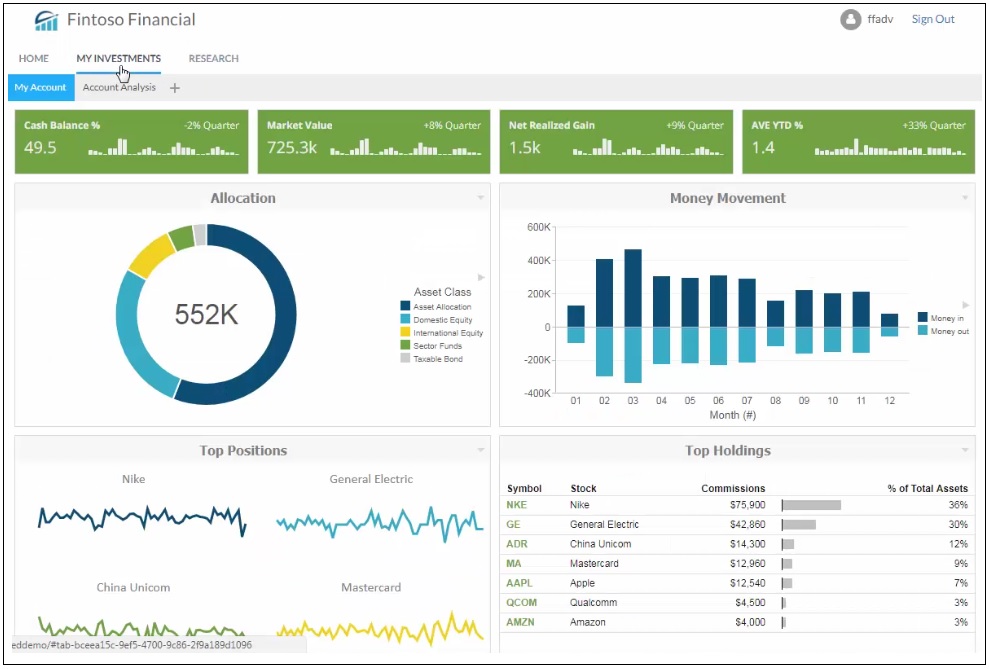989x669 pixels.
Task: Click the 552K donut chart center value
Action: [x=206, y=315]
